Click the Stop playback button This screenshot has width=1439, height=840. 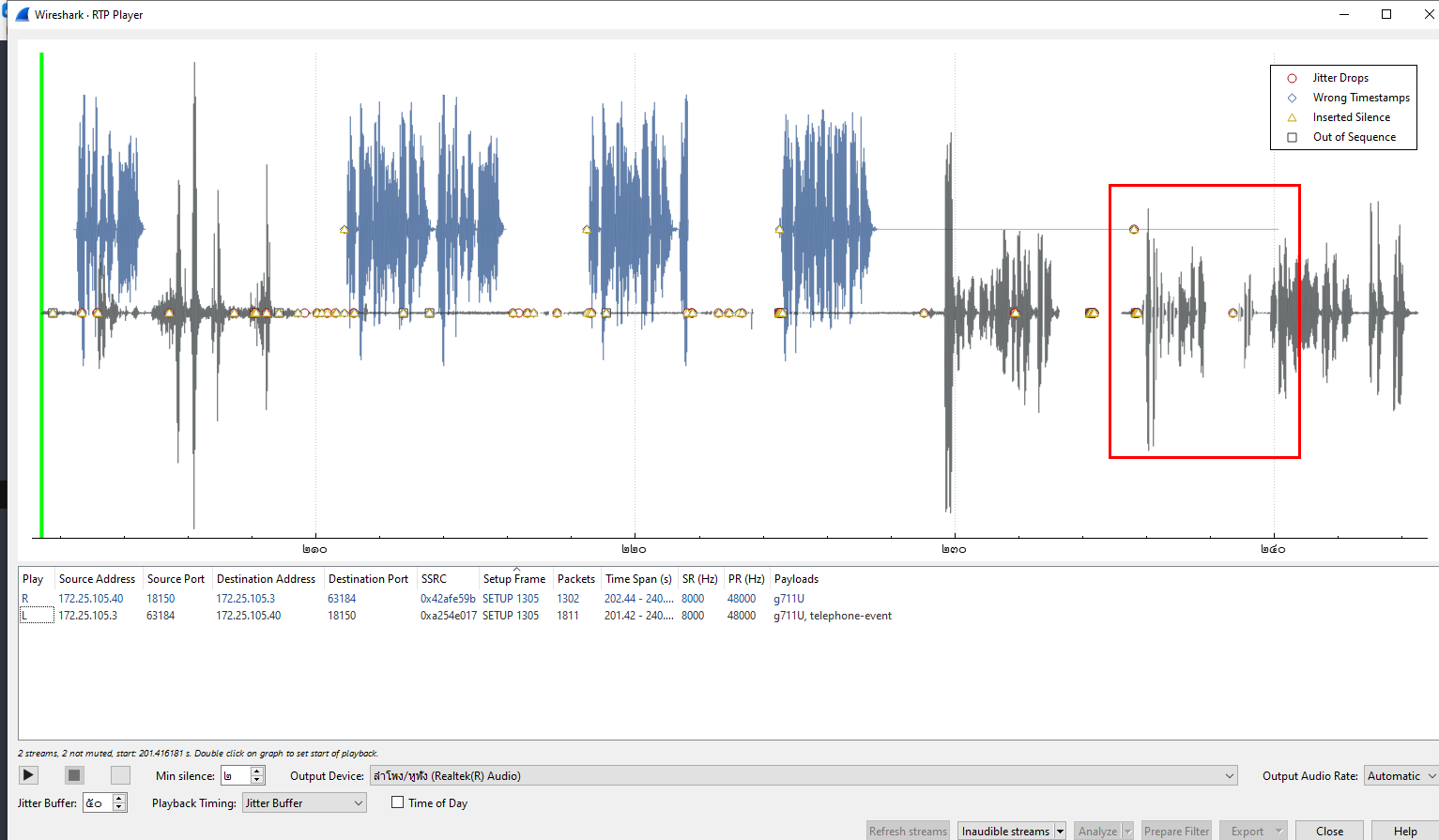[x=74, y=775]
